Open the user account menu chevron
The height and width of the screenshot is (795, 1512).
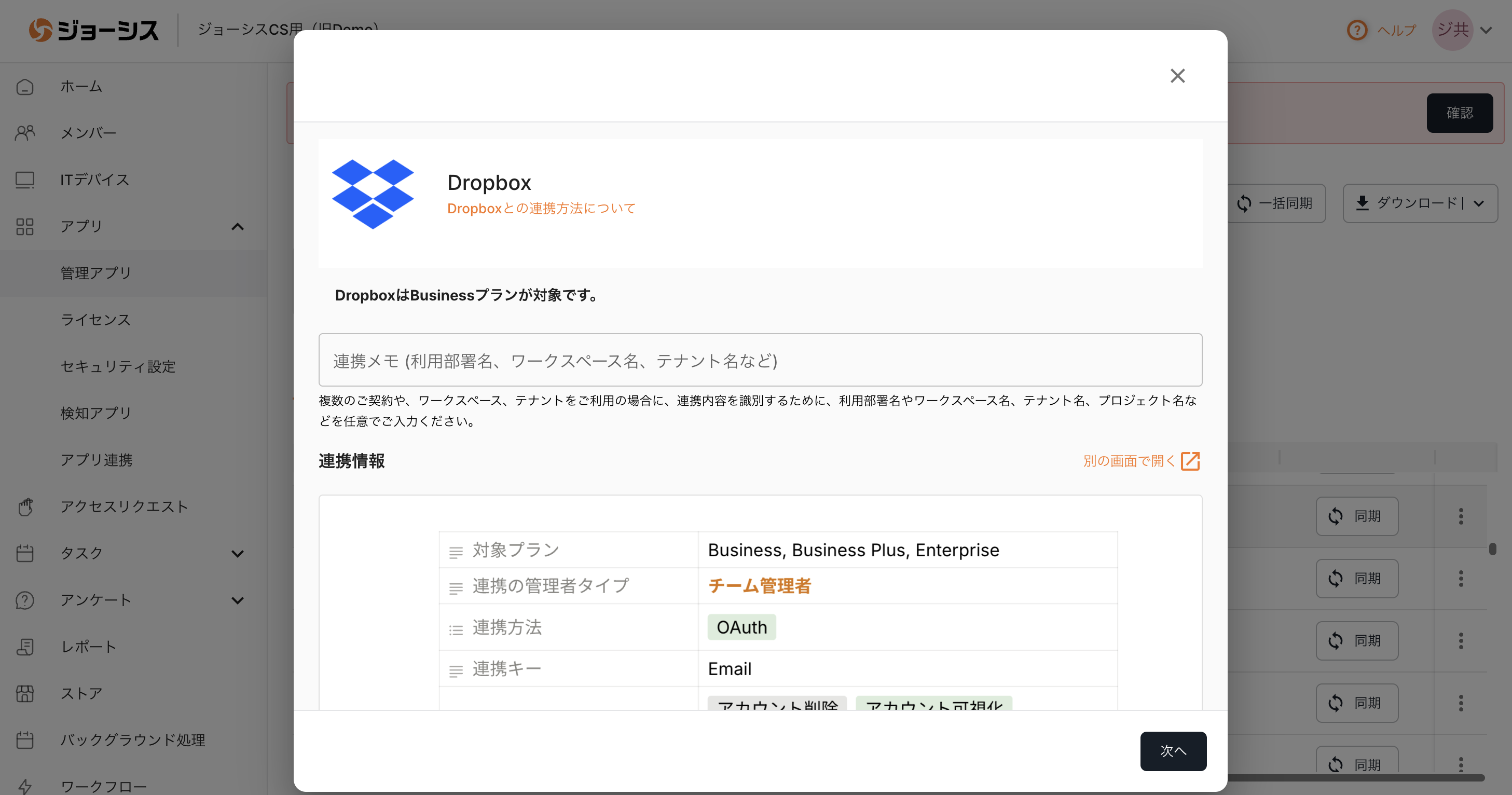pyautogui.click(x=1486, y=30)
